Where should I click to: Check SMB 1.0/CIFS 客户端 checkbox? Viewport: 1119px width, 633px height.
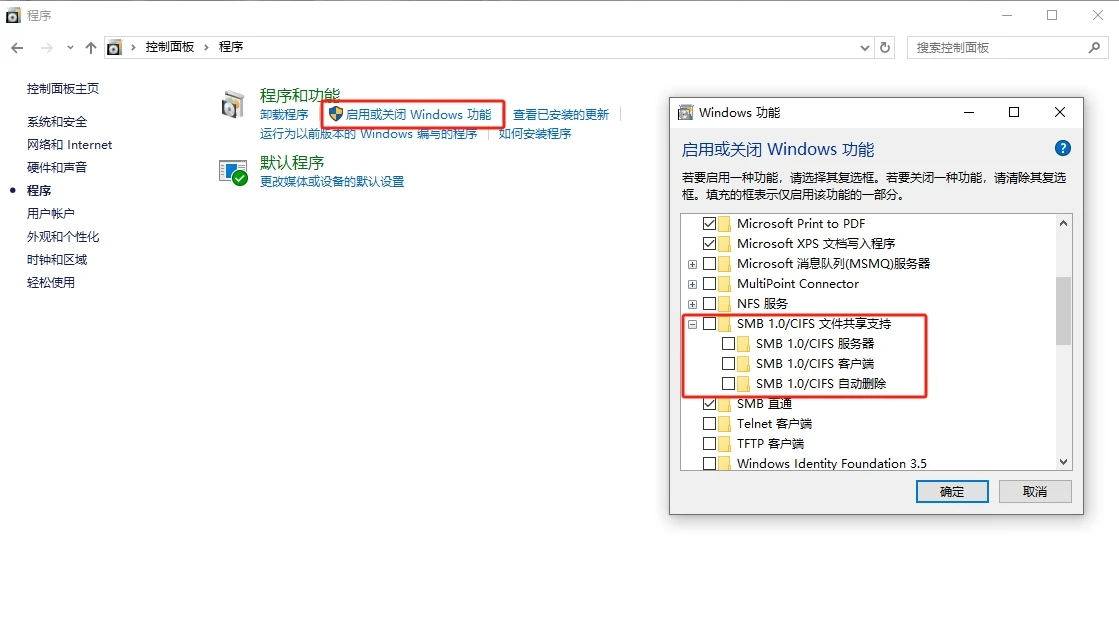728,363
